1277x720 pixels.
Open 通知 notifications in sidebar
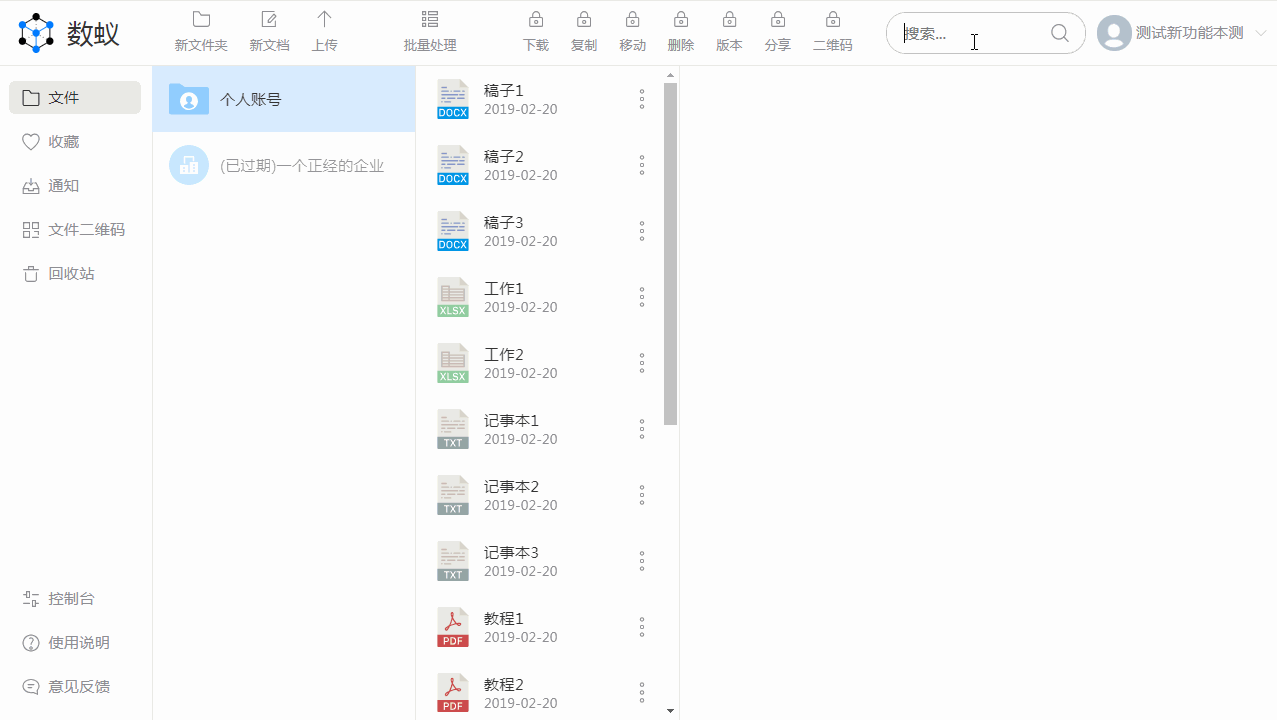(x=75, y=185)
